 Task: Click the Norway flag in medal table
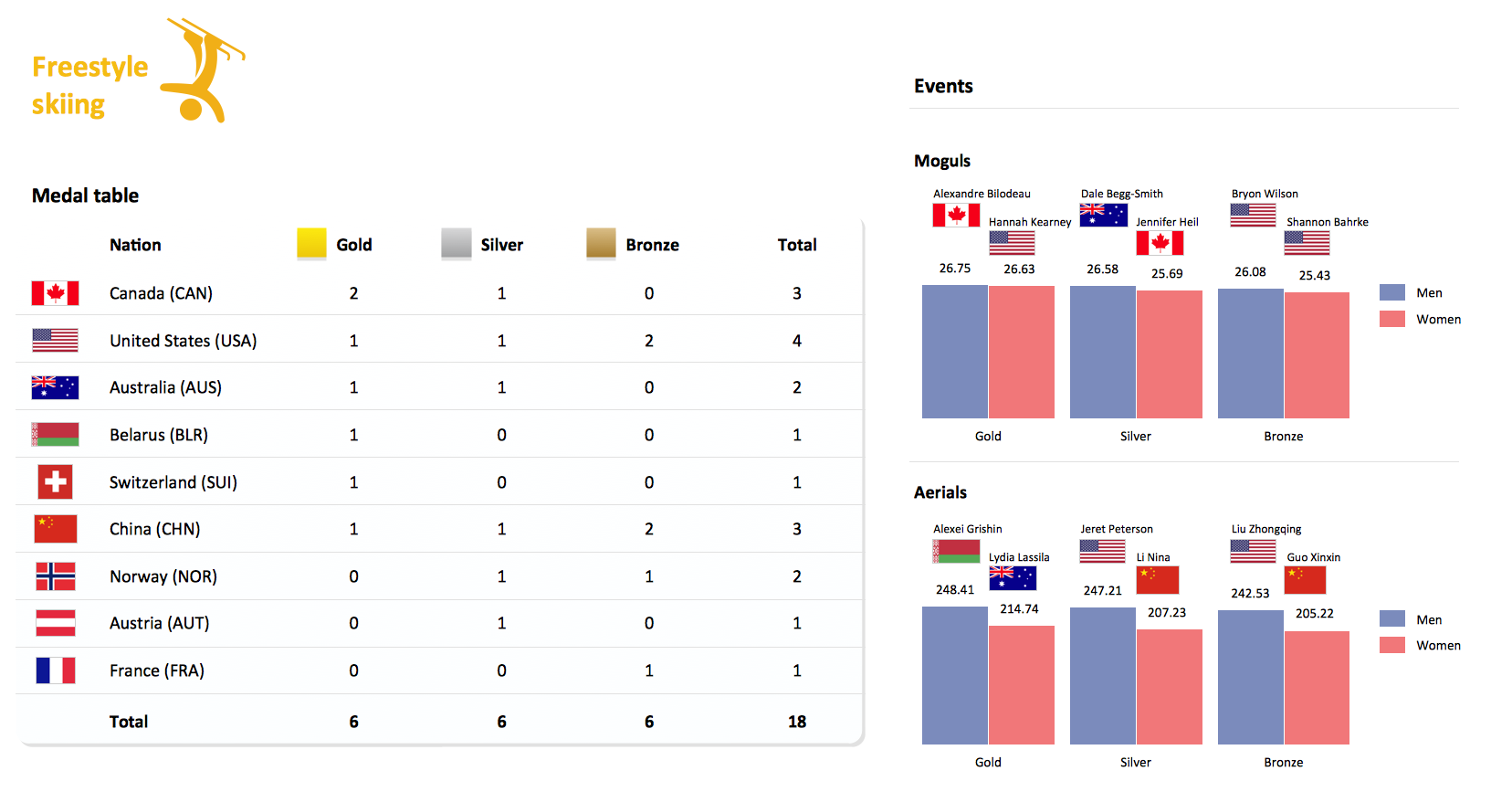click(x=55, y=576)
